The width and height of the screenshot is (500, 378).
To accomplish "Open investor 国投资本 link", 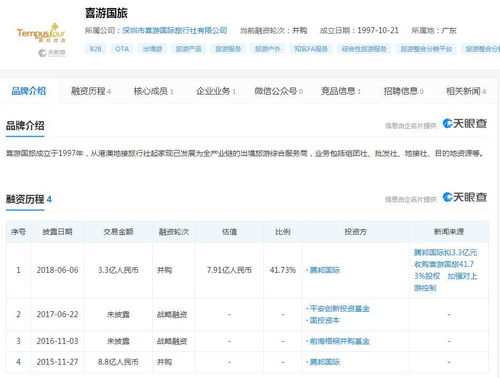I will (325, 320).
